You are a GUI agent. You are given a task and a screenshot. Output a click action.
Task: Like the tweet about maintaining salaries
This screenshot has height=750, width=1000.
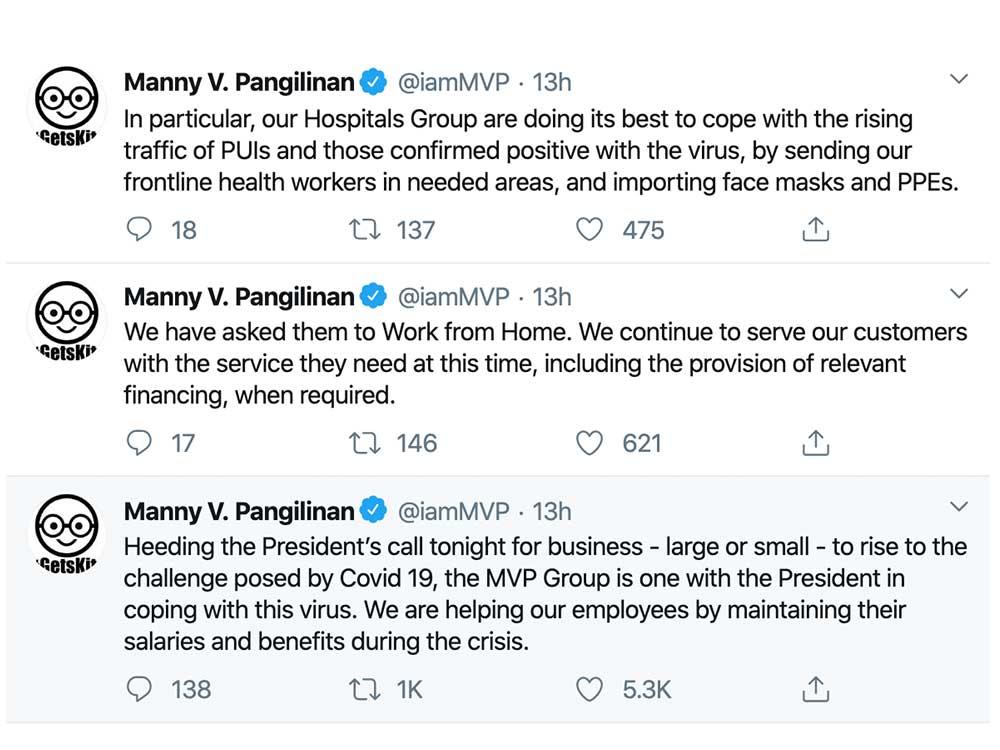pos(589,689)
